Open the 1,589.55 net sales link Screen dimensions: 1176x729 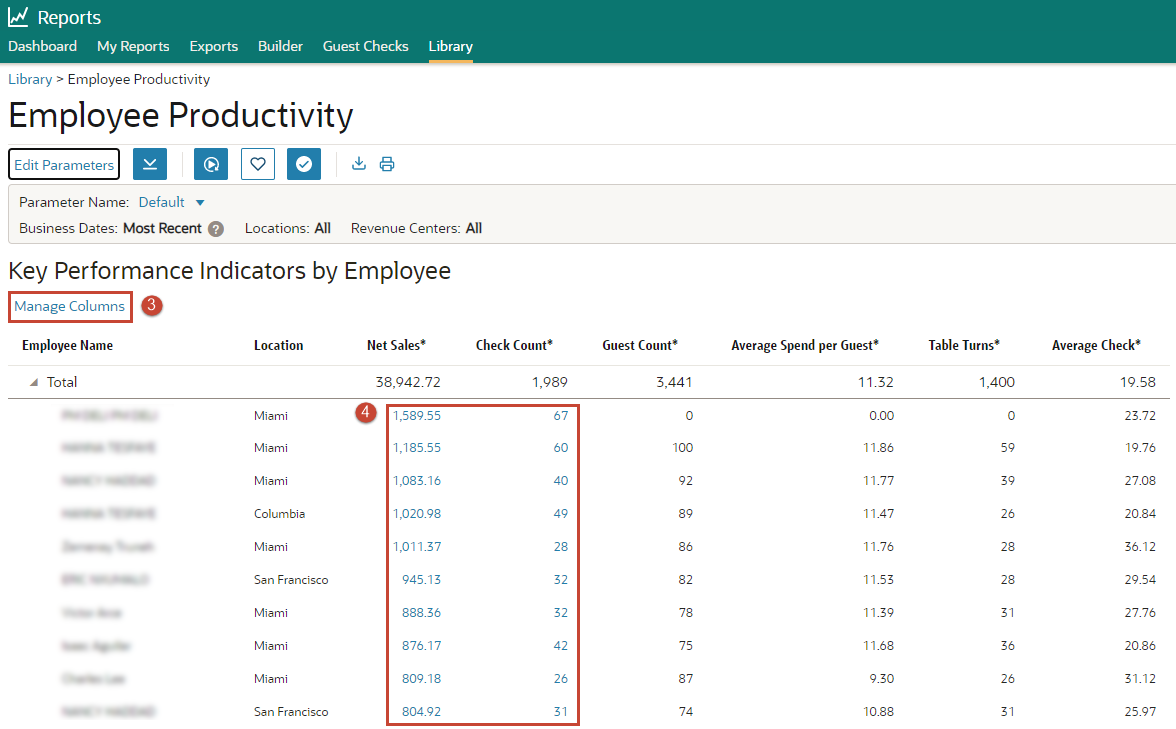[x=417, y=416]
